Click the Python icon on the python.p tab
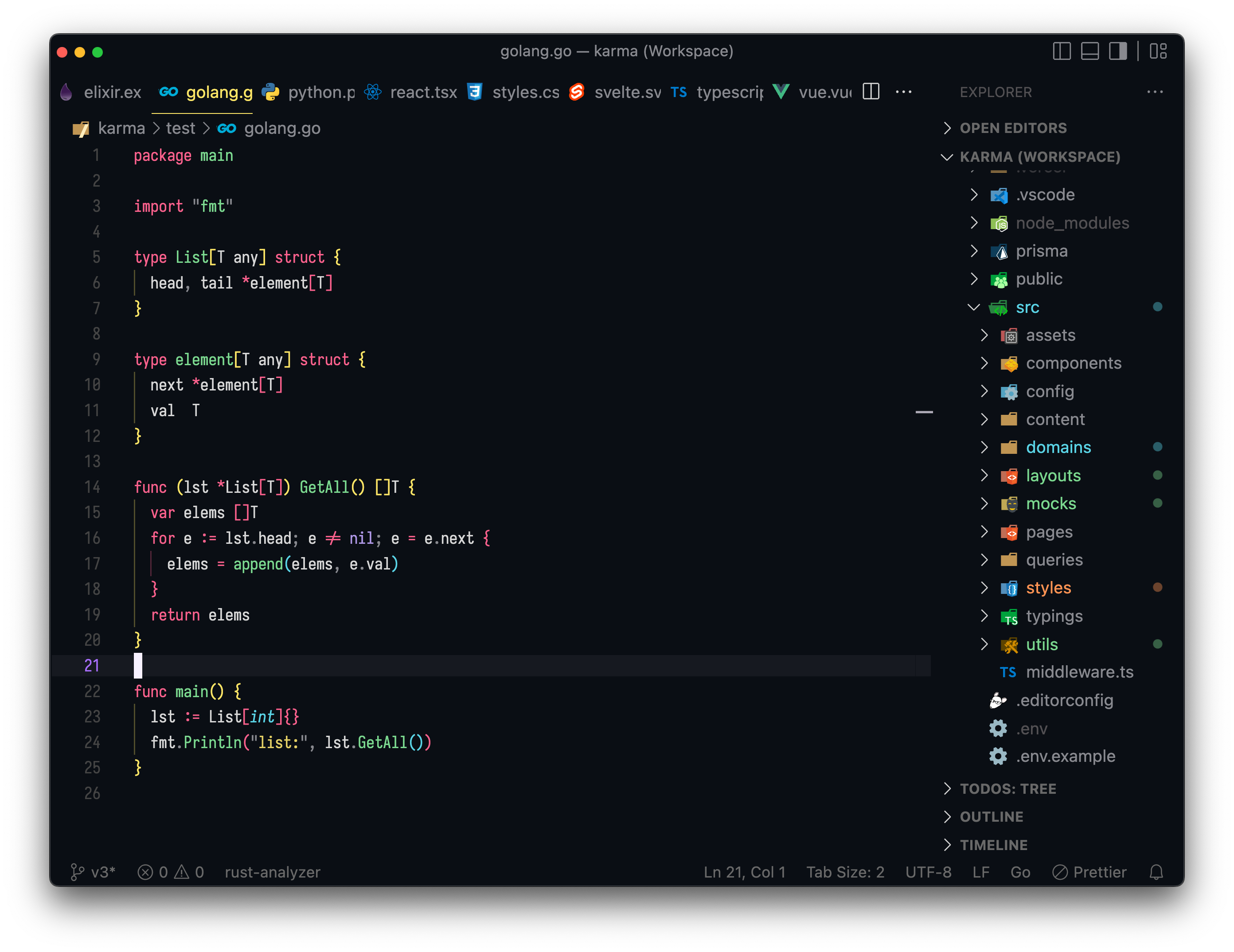 coord(271,92)
